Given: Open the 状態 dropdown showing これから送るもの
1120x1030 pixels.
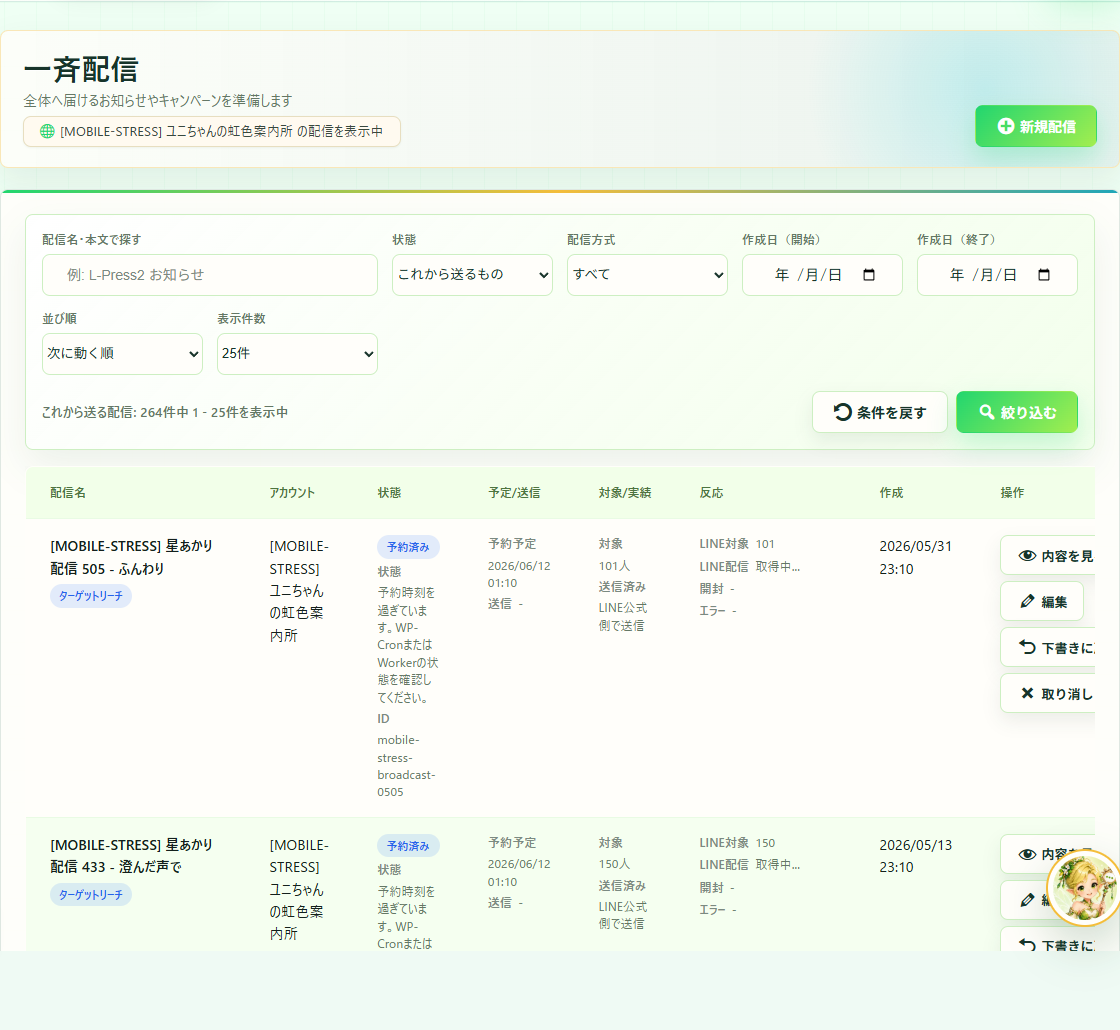Looking at the screenshot, I should 472,275.
